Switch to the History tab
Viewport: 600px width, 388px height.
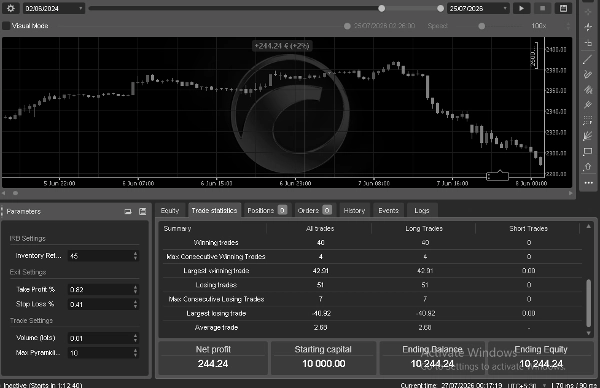click(x=354, y=210)
